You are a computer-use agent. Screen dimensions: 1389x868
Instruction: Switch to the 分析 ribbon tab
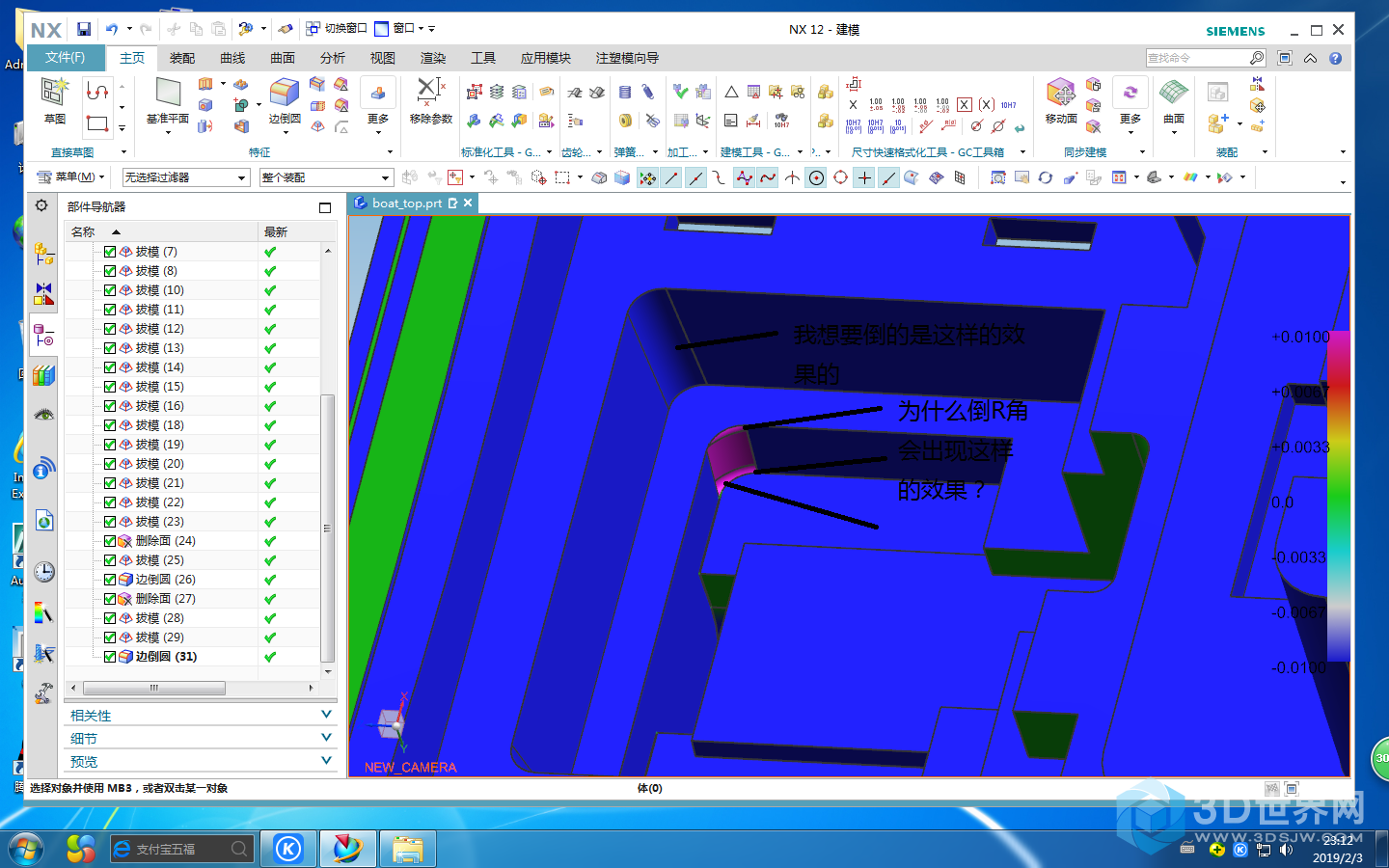pyautogui.click(x=333, y=58)
